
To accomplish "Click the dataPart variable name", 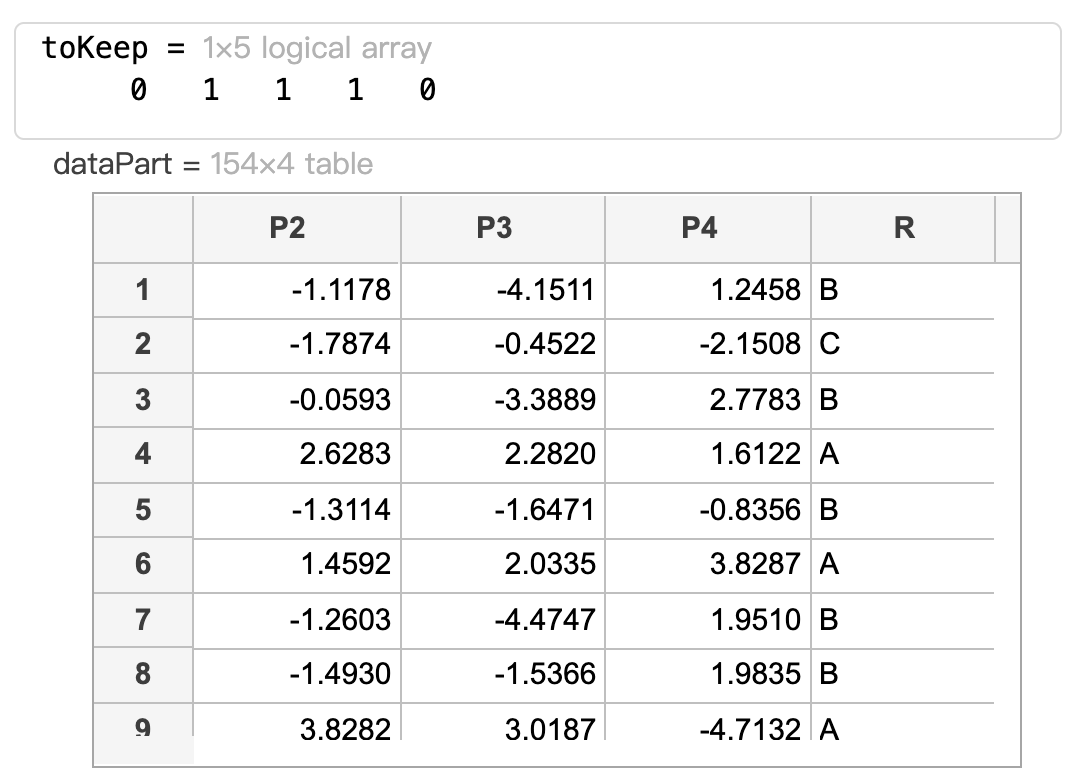I will click(x=112, y=164).
